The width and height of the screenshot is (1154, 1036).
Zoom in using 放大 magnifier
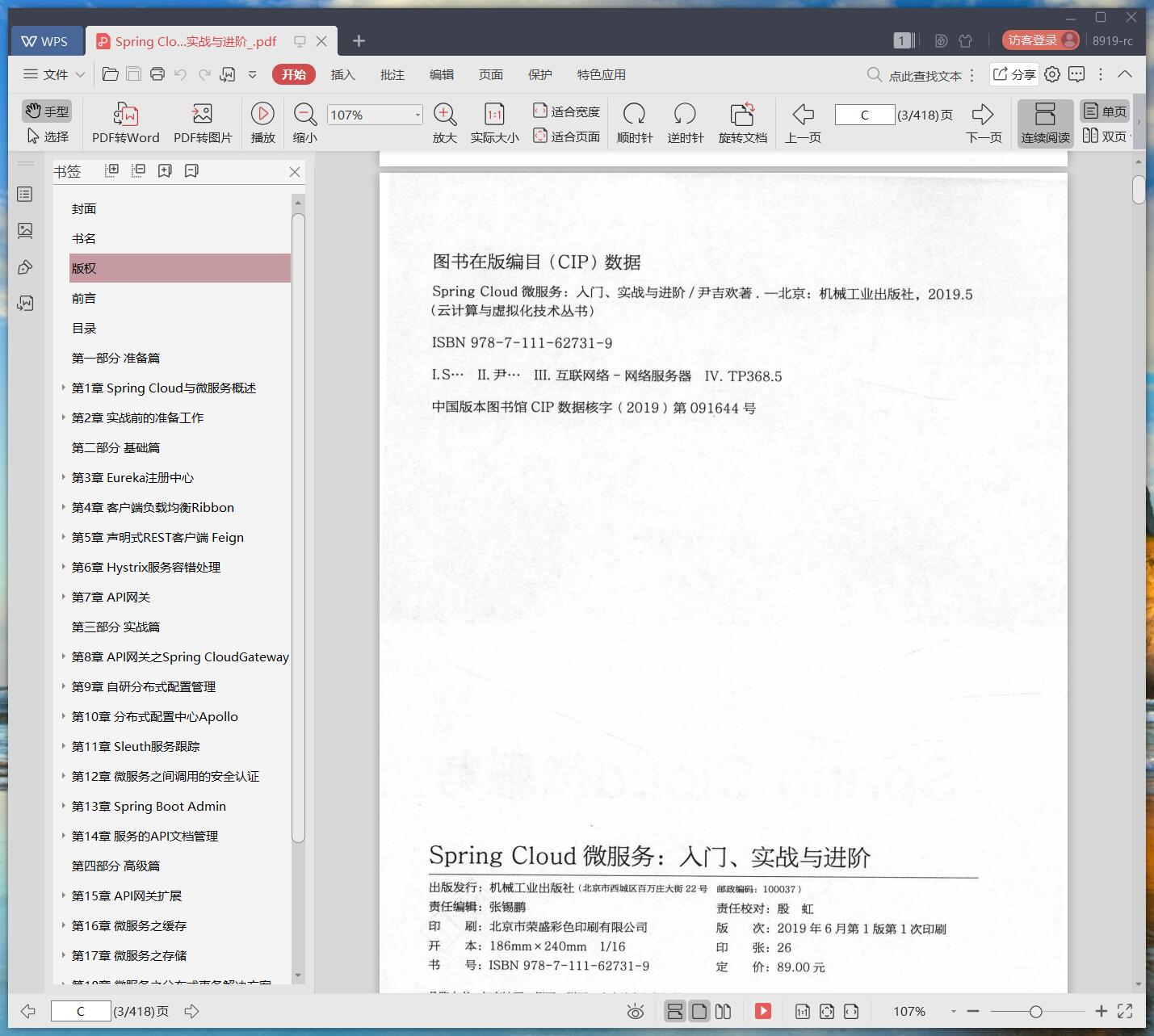(445, 123)
